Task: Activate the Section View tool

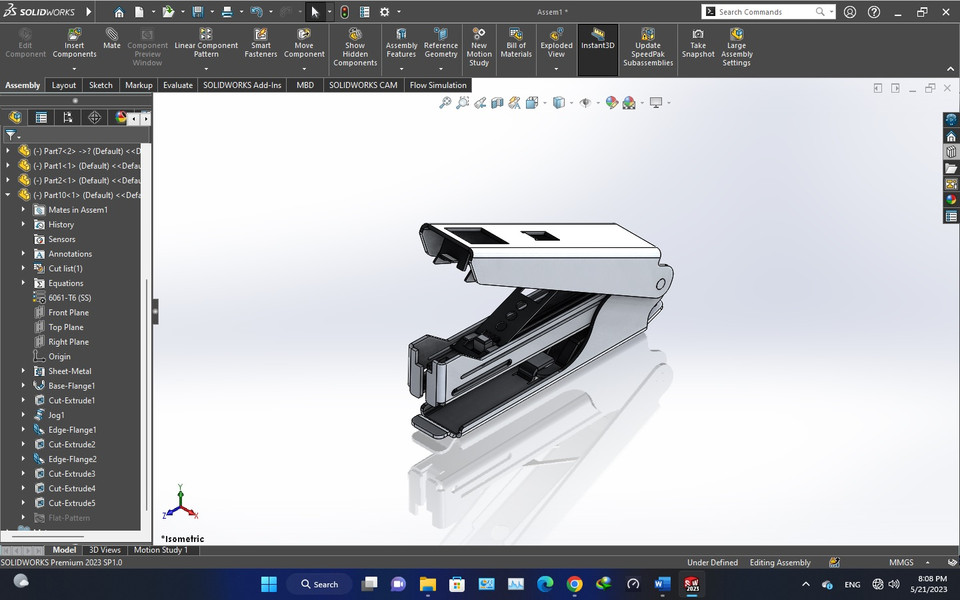Action: pyautogui.click(x=496, y=102)
